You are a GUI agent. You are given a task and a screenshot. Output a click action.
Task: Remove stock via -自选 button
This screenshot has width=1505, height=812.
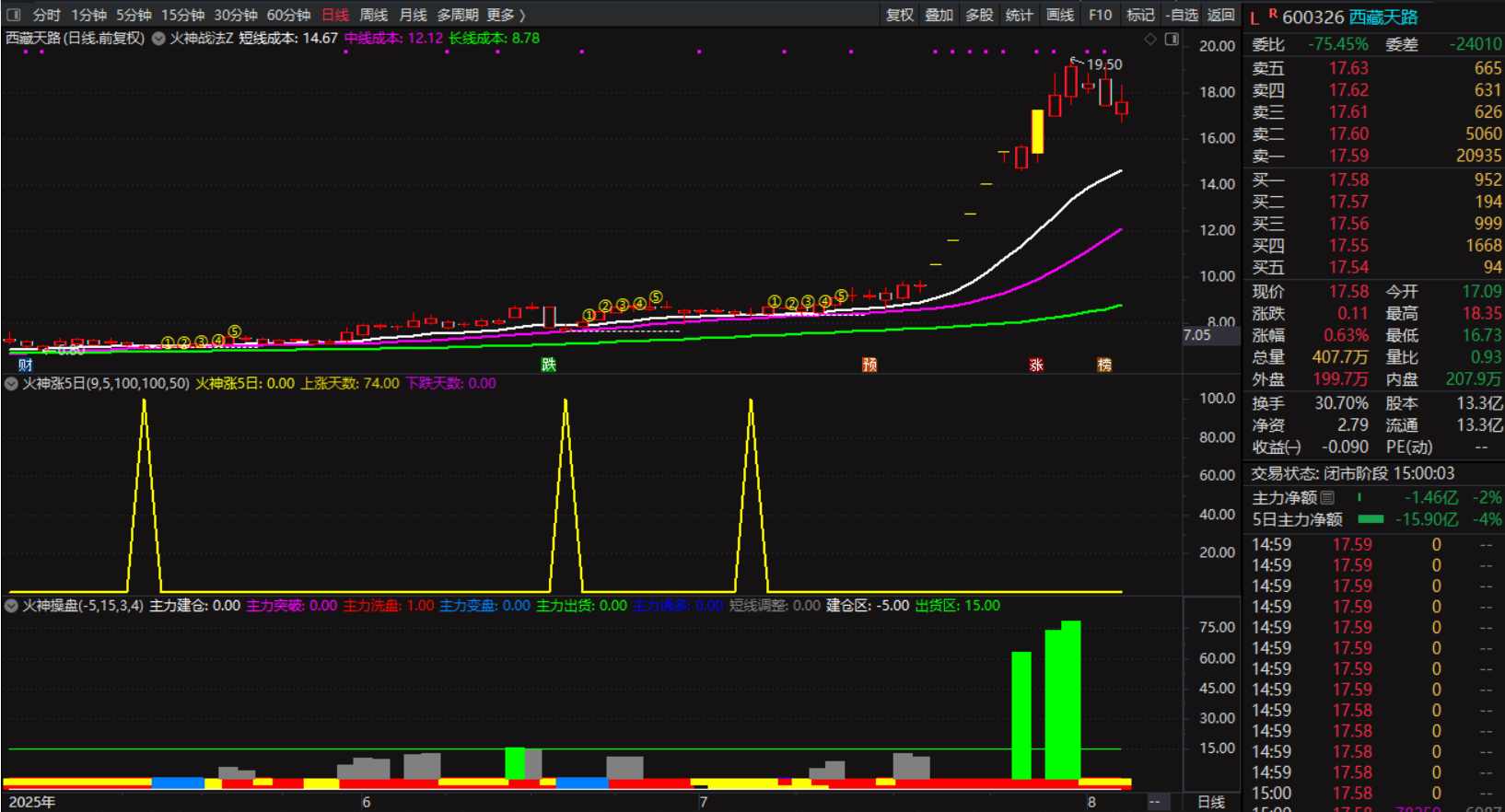tap(1182, 15)
